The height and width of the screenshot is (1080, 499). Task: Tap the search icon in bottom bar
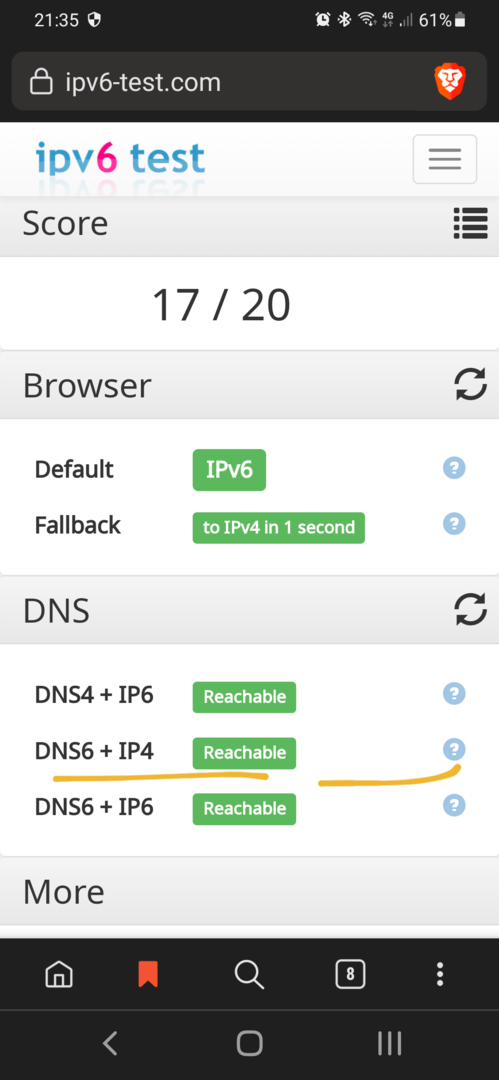249,974
